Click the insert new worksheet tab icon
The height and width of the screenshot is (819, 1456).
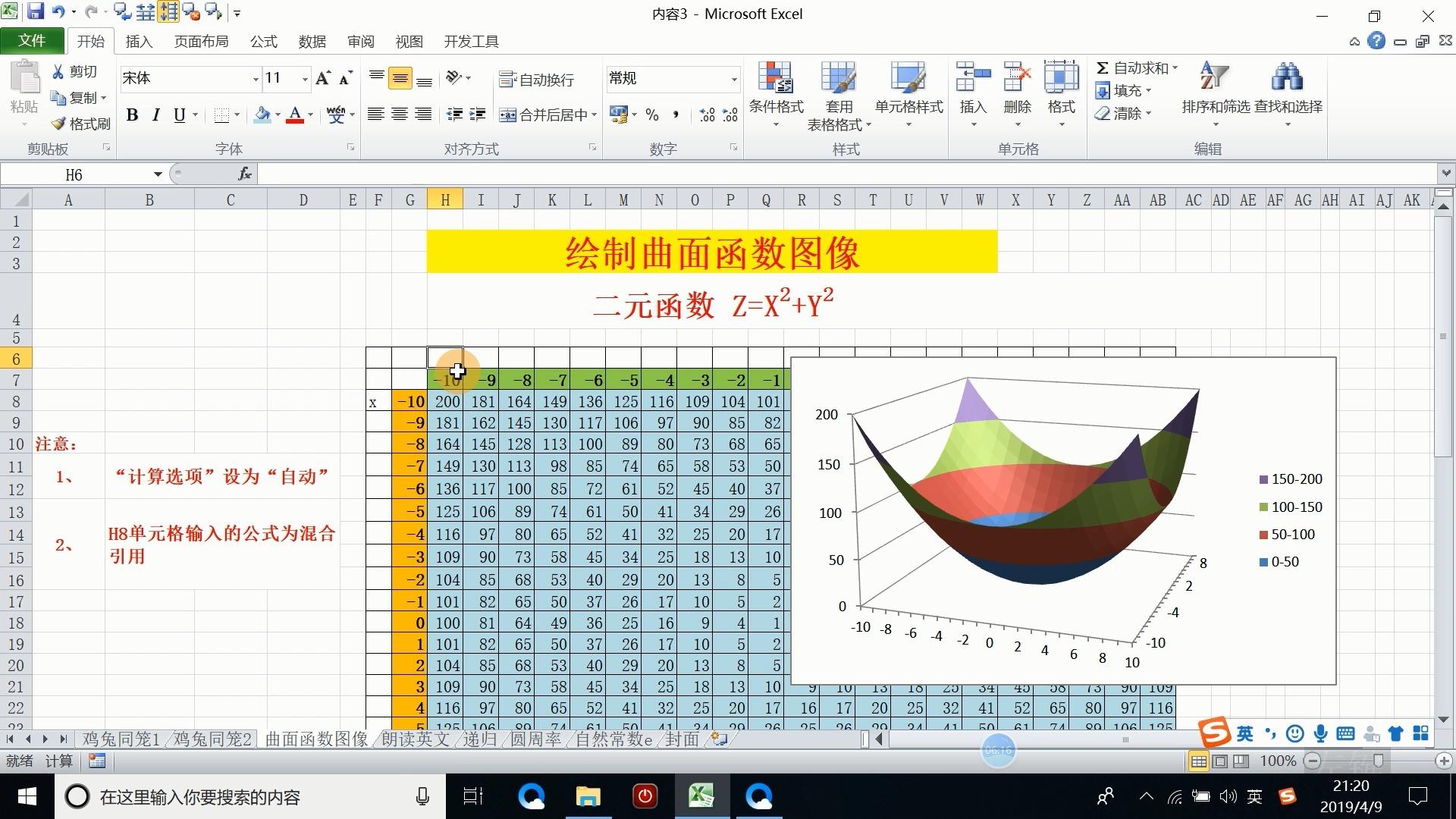[719, 739]
